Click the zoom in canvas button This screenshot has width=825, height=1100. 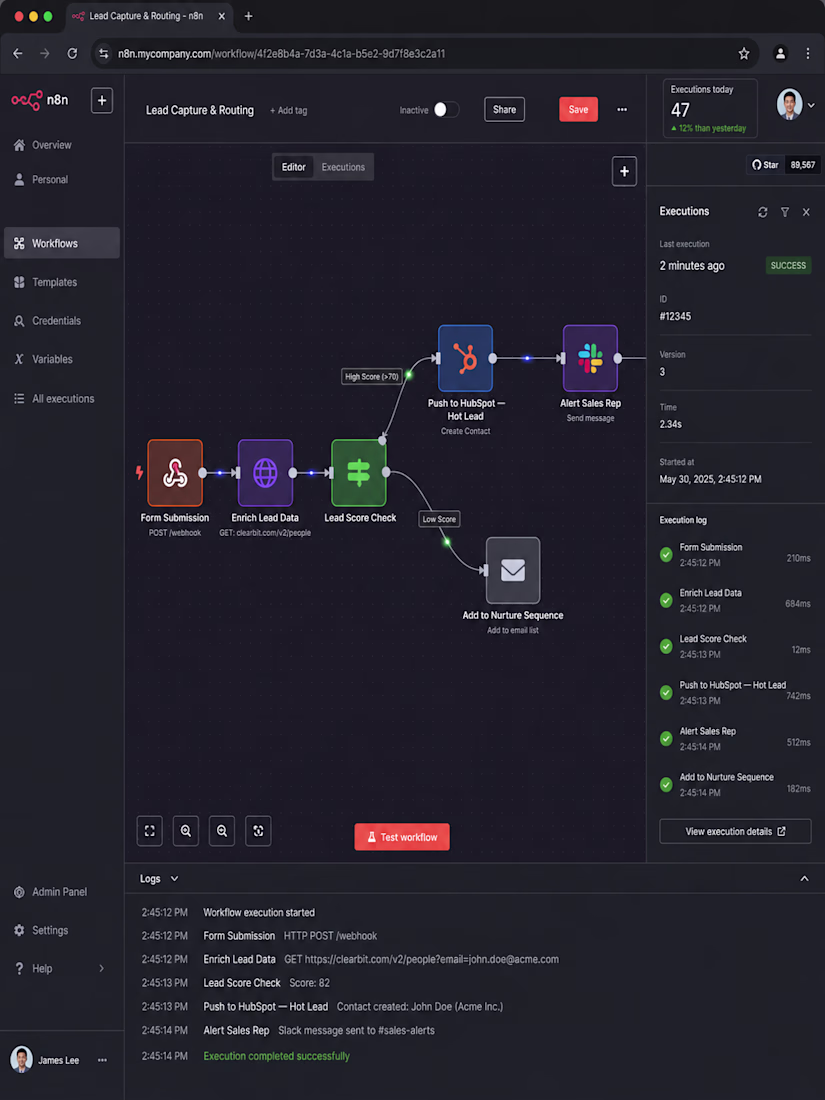click(x=186, y=831)
